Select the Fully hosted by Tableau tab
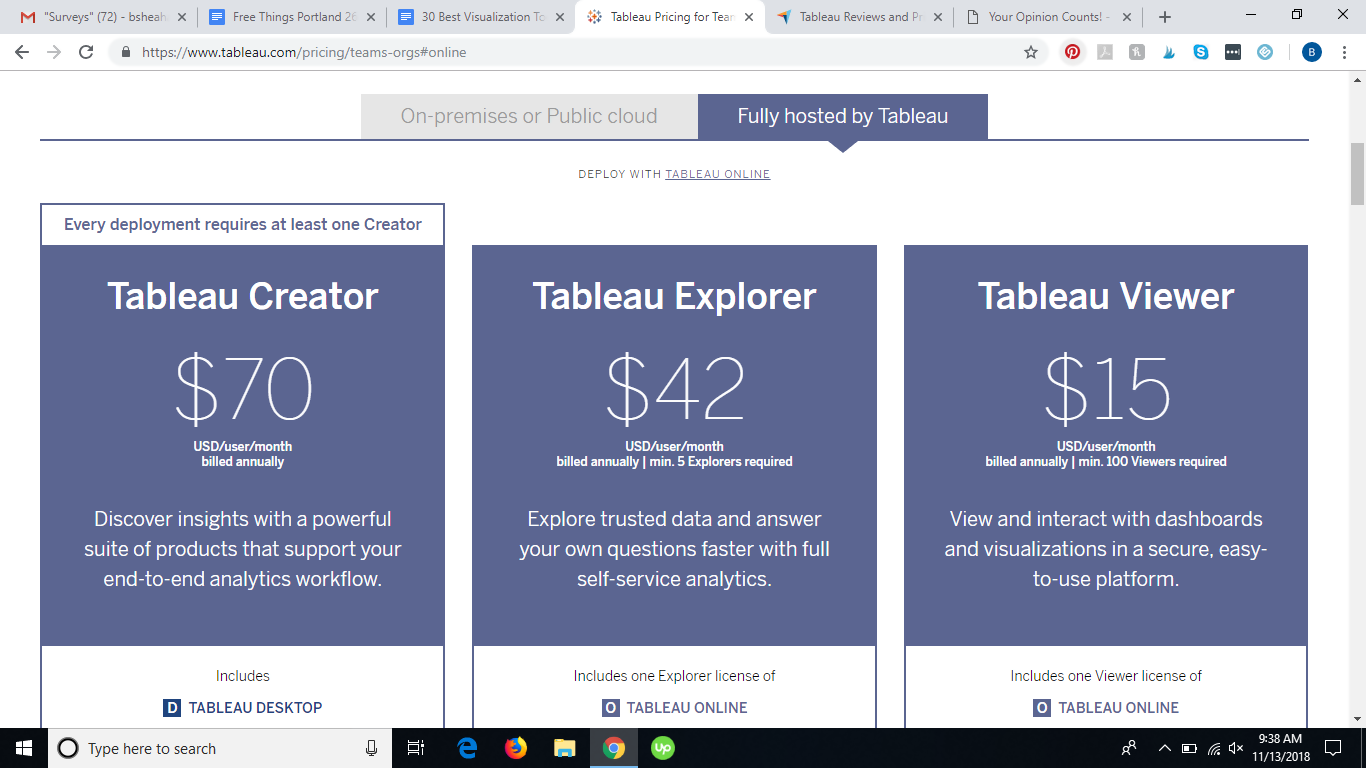The image size is (1366, 768). tap(843, 116)
